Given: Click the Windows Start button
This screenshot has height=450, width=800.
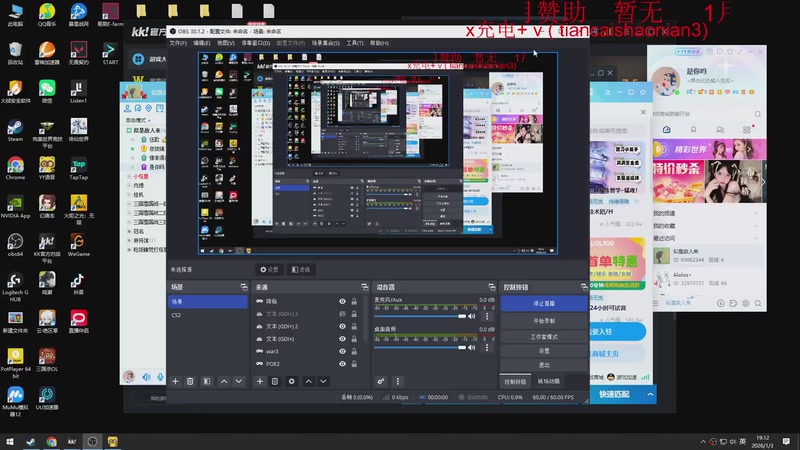Looking at the screenshot, I should (x=10, y=442).
